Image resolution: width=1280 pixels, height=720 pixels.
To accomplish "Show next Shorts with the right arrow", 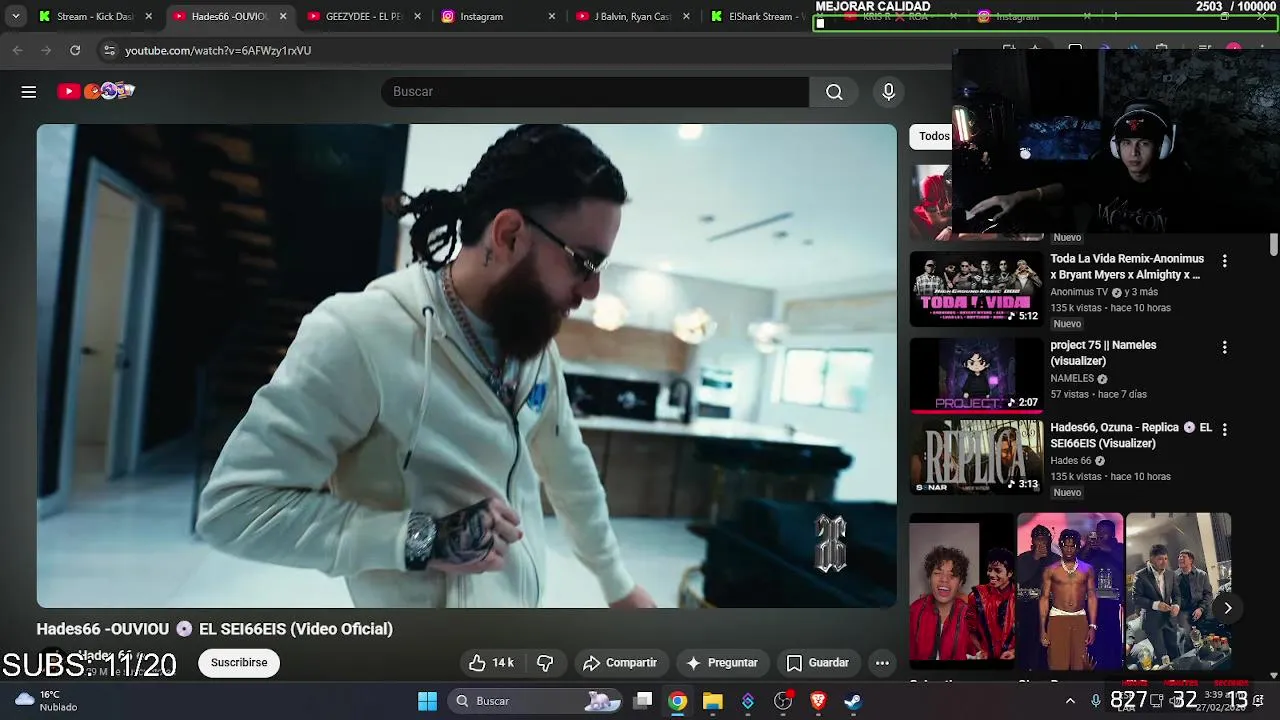I will [x=1228, y=608].
